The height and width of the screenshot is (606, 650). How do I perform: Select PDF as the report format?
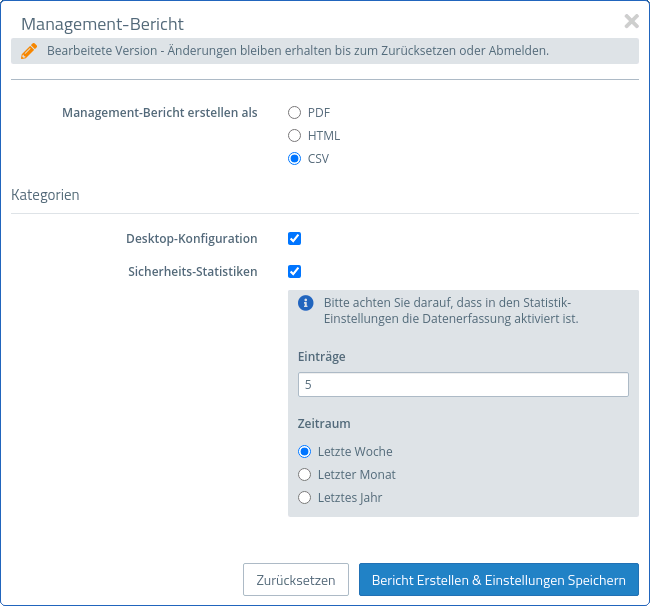(x=295, y=113)
